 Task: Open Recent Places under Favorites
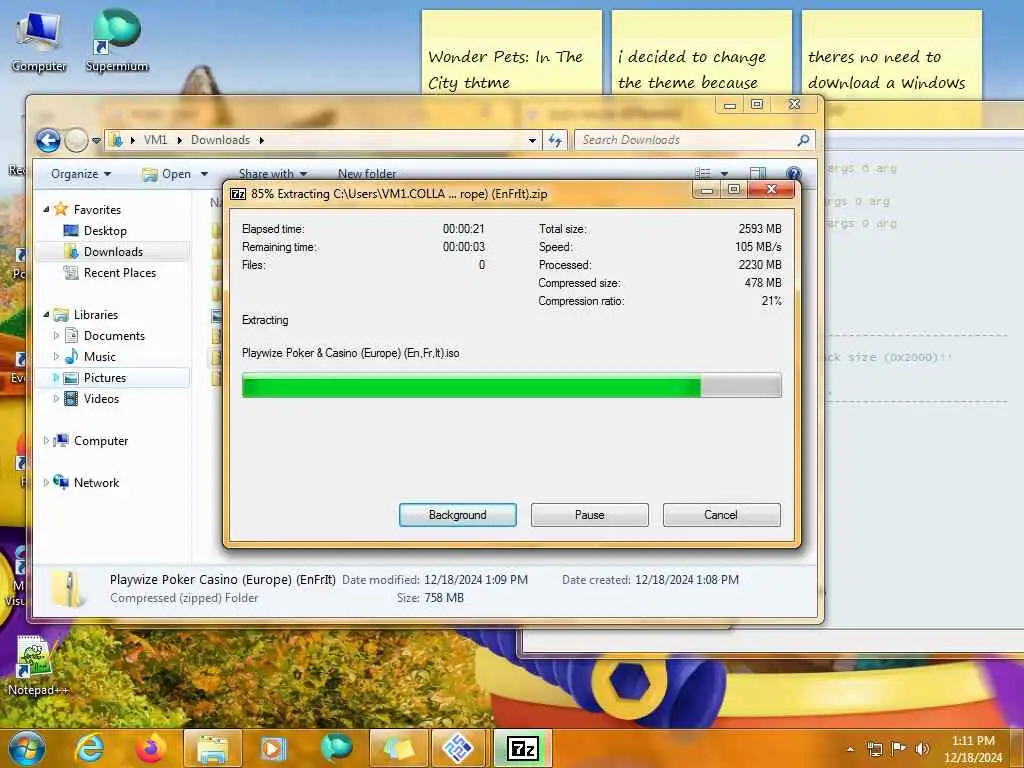[120, 272]
